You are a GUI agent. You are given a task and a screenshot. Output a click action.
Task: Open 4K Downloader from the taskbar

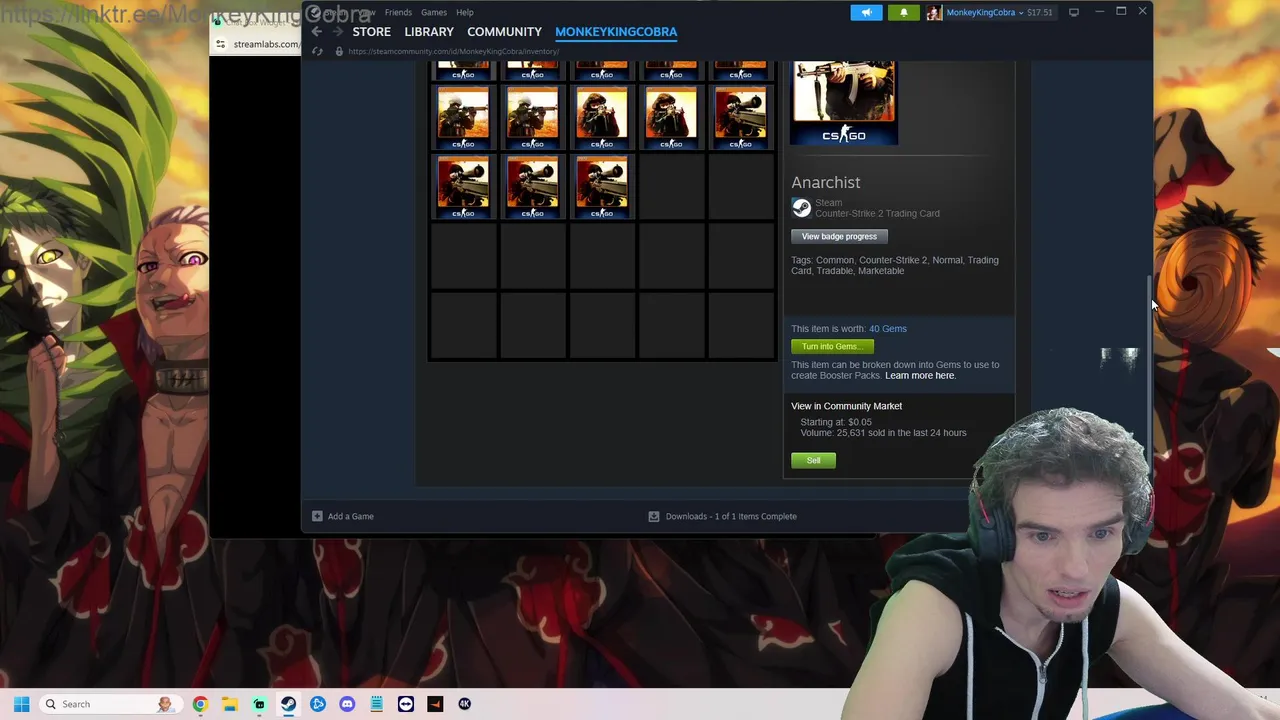pyautogui.click(x=464, y=704)
